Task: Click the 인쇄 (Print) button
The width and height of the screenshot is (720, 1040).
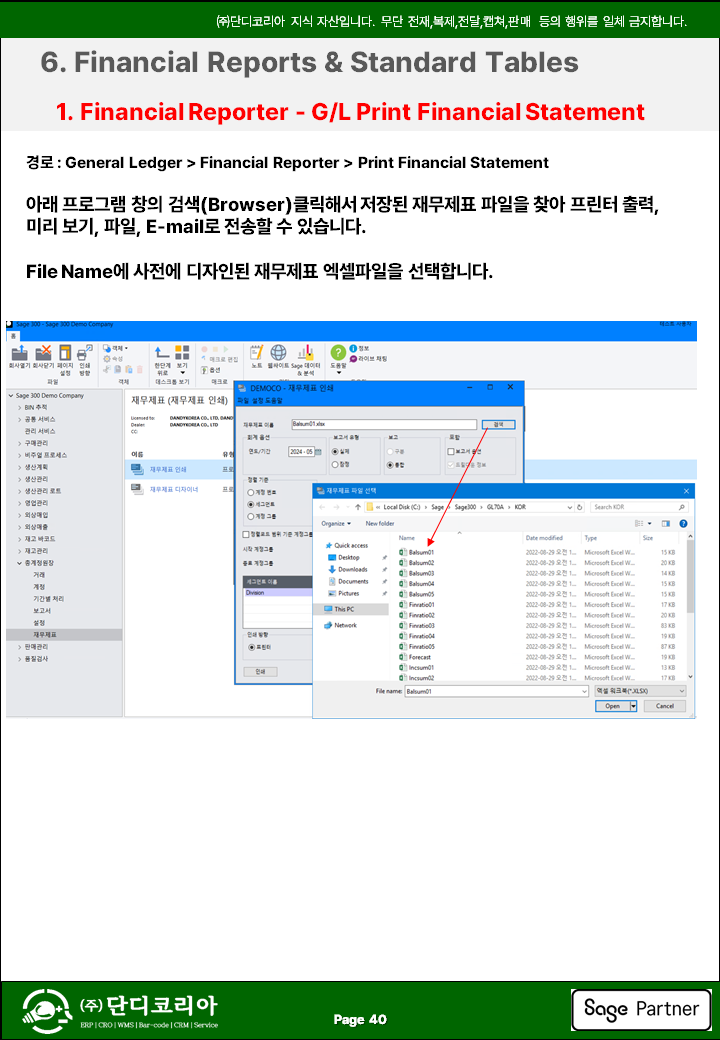Action: coord(261,672)
